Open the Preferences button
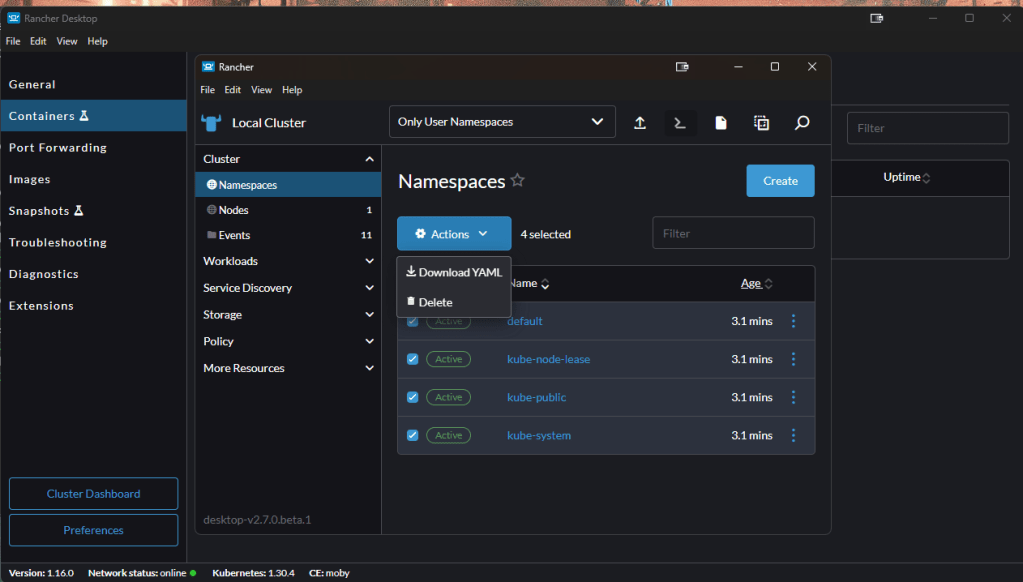 (x=93, y=530)
